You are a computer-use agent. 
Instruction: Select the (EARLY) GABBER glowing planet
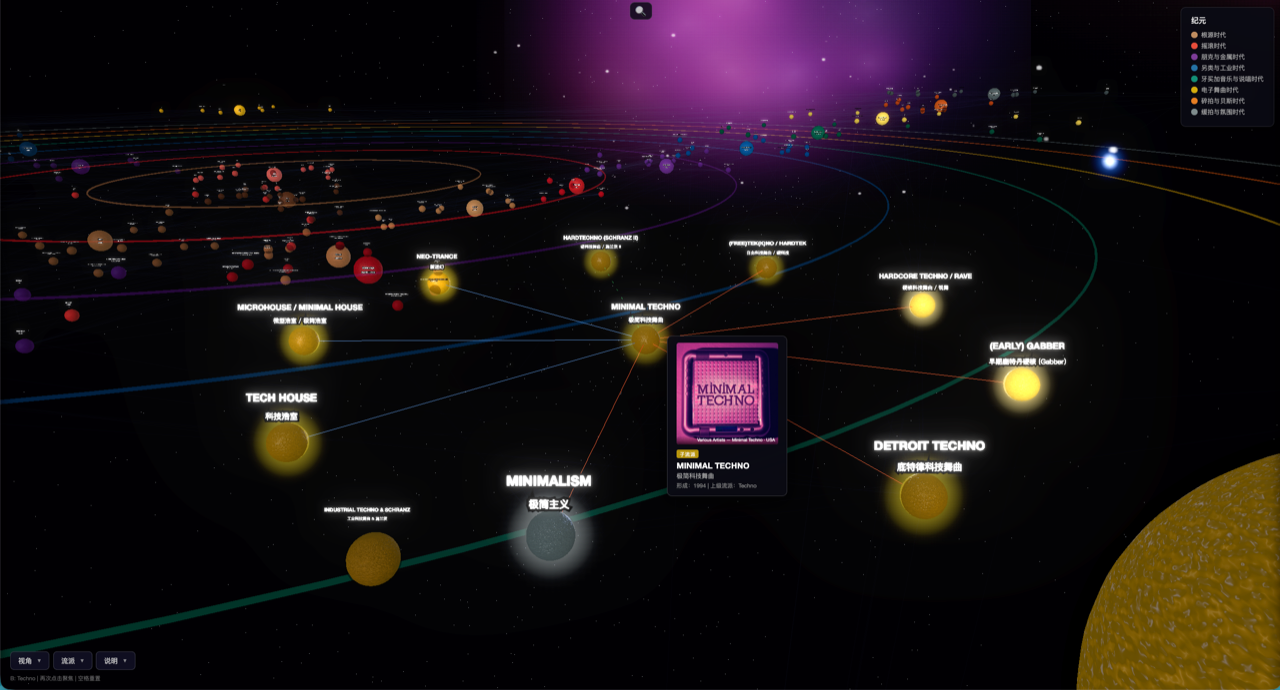[1021, 384]
